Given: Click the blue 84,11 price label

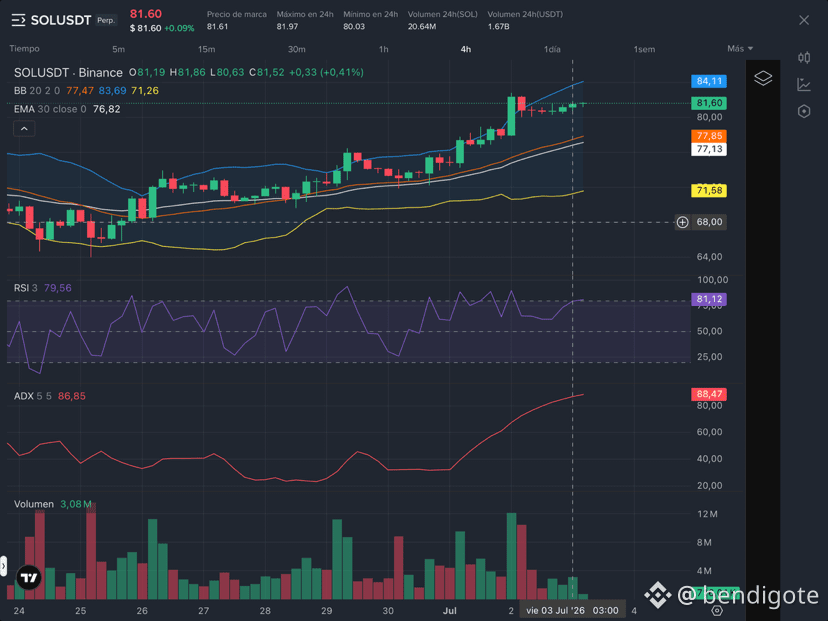Looking at the screenshot, I should (709, 81).
